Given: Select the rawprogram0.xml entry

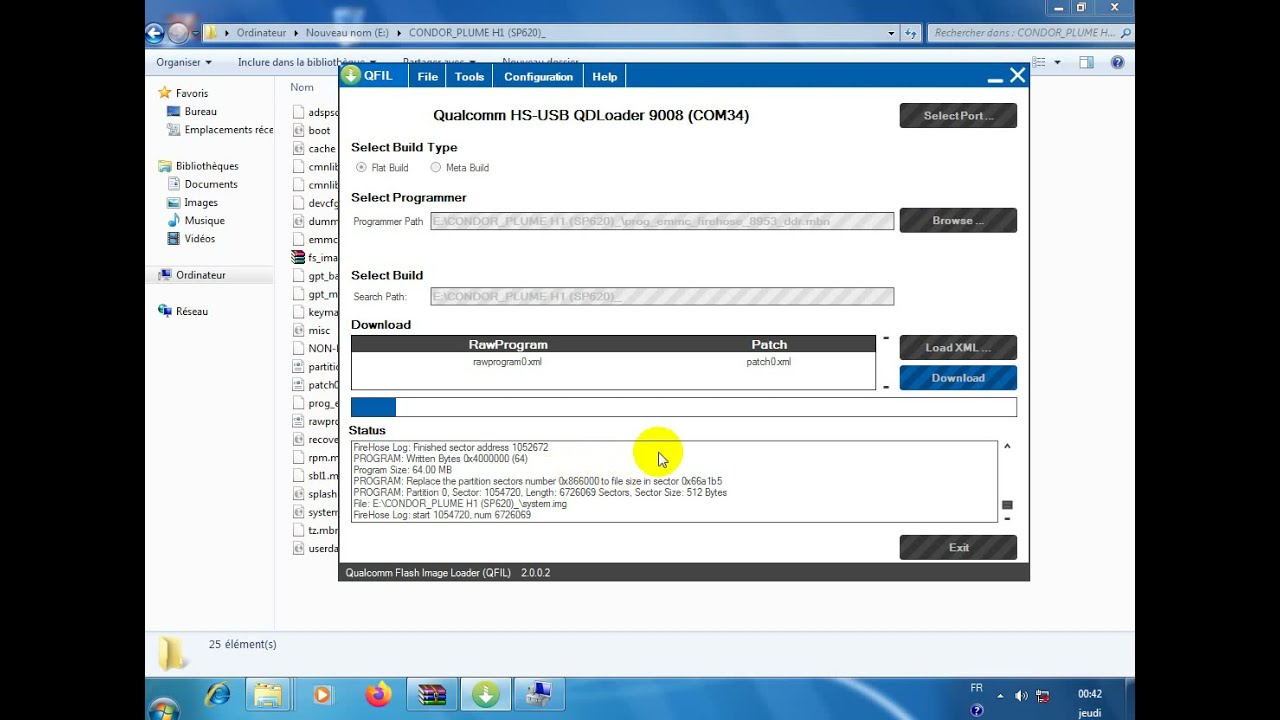Looking at the screenshot, I should (507, 362).
